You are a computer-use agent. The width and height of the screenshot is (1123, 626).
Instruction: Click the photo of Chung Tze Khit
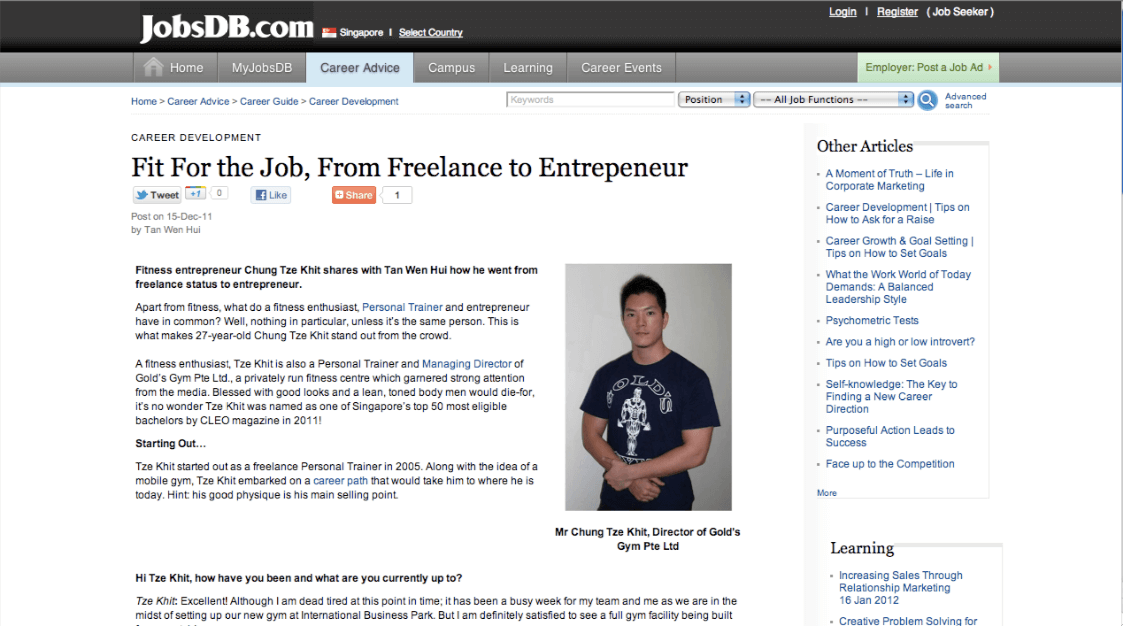[x=648, y=387]
